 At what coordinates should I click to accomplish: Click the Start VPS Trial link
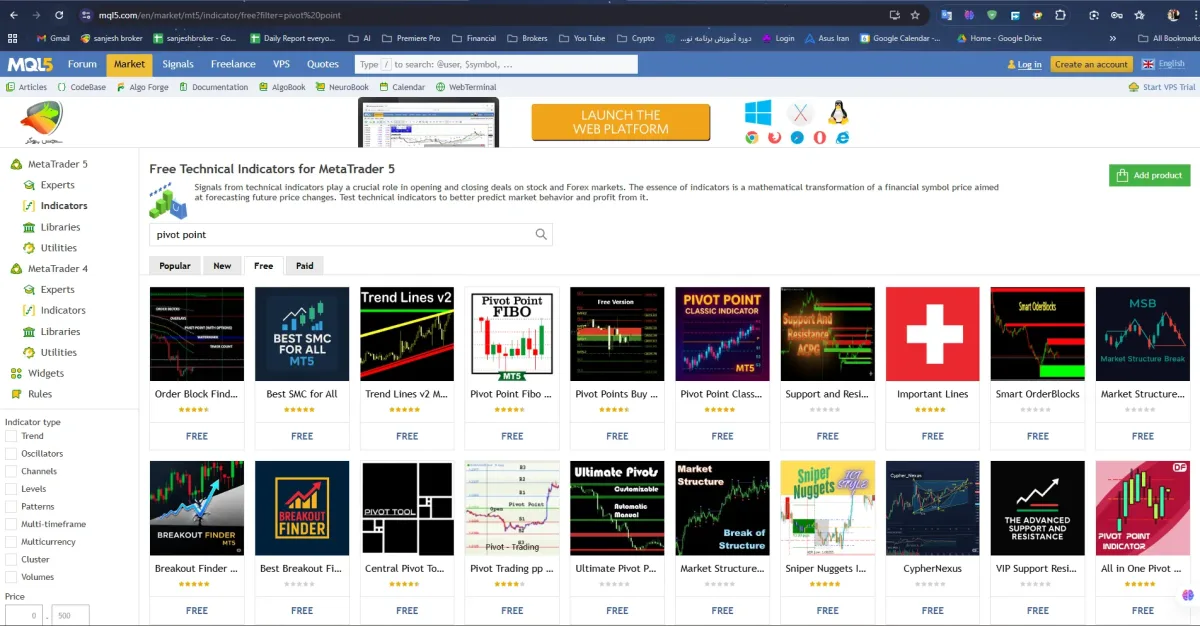[1162, 87]
